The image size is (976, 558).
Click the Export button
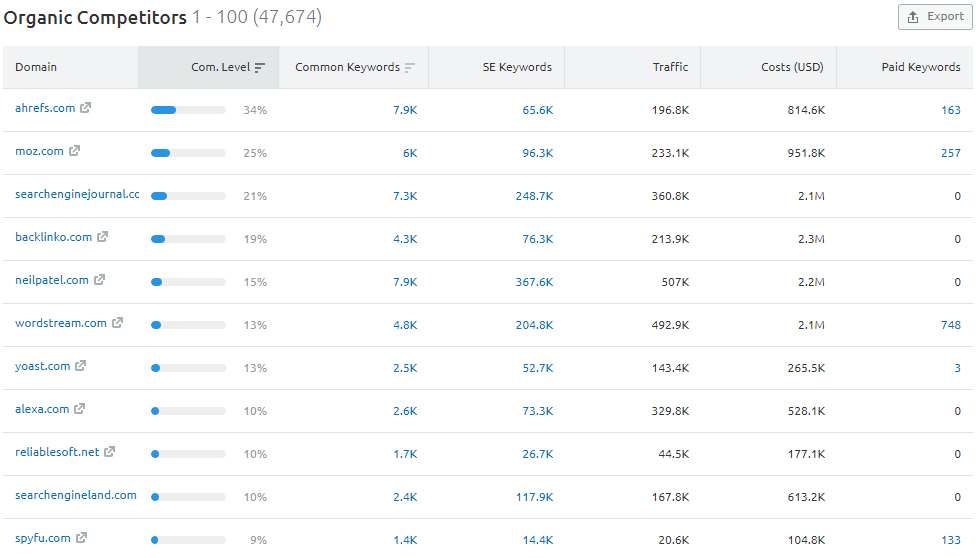click(935, 17)
